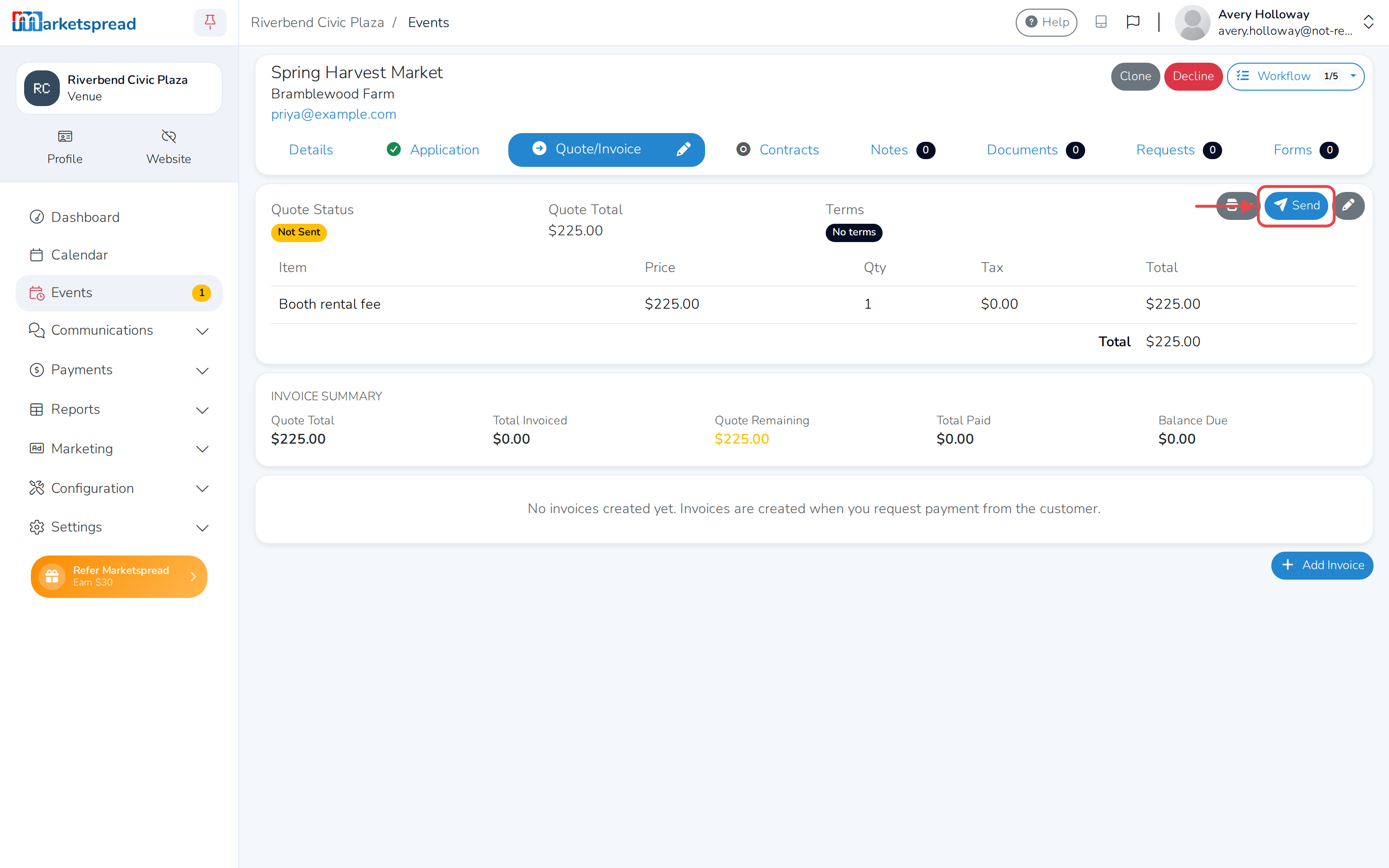Click the Payments dollar icon

[37, 370]
